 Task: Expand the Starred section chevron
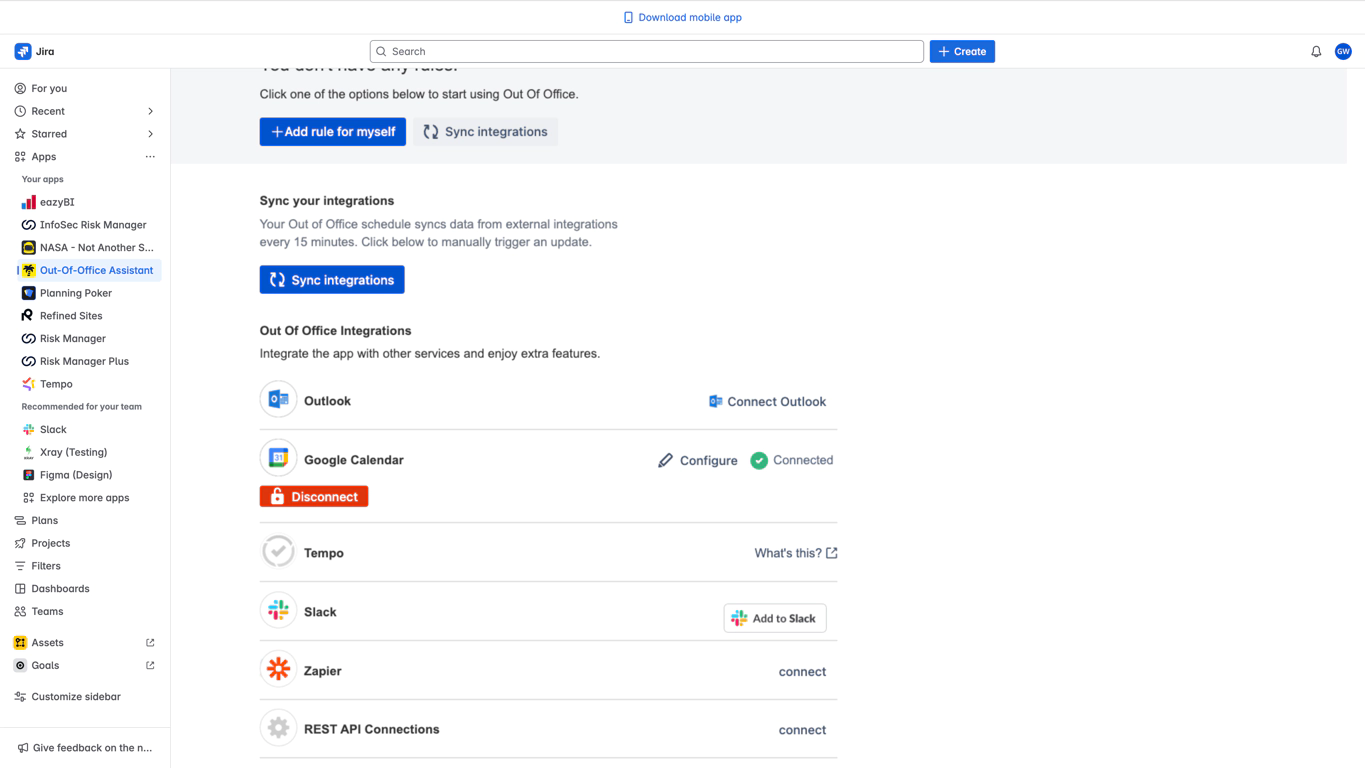coord(150,134)
